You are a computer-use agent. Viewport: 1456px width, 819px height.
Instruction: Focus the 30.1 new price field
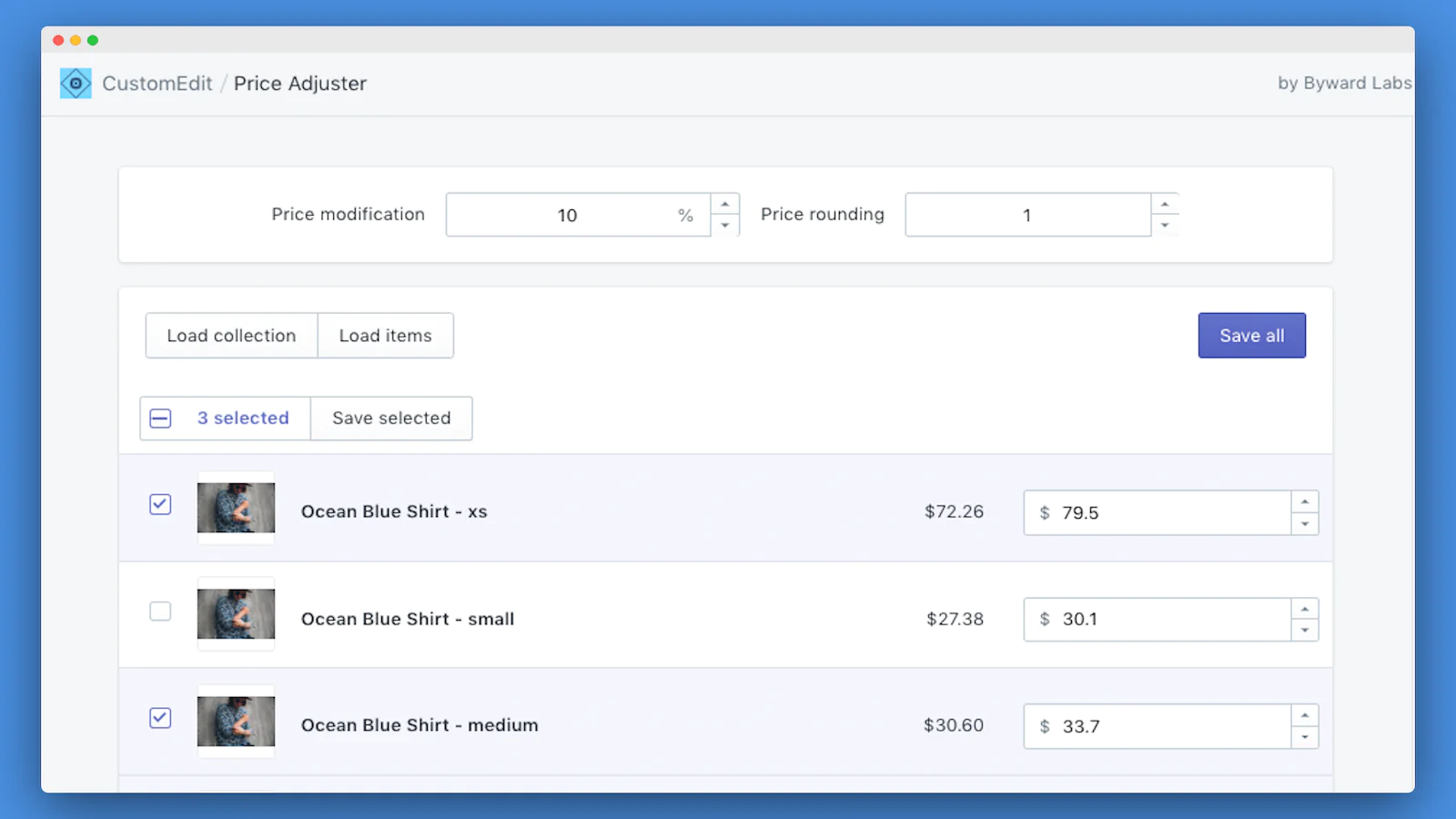coord(1158,620)
